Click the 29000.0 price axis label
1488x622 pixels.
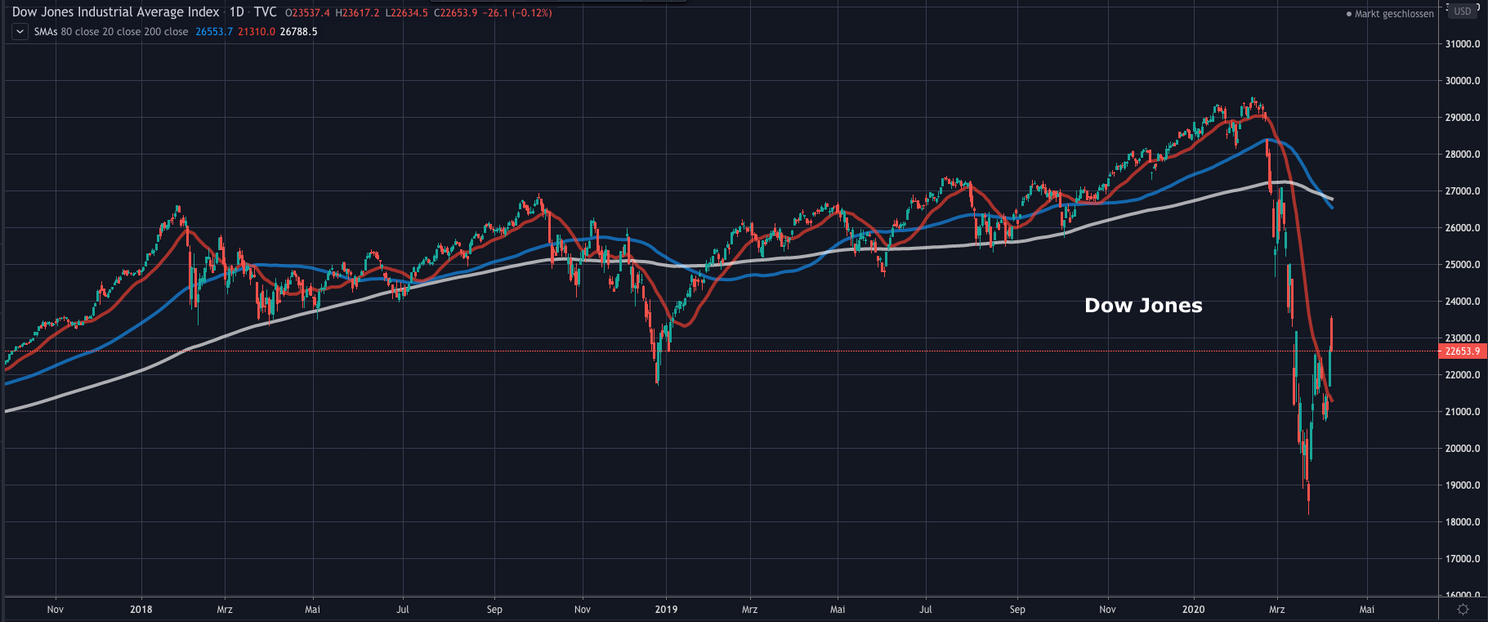[x=1461, y=118]
